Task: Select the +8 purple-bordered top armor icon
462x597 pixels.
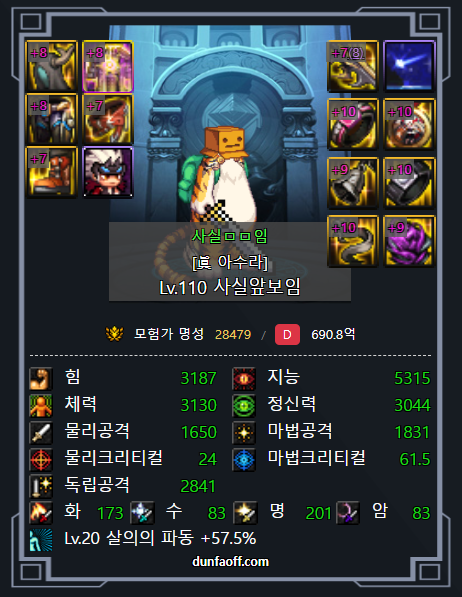Action: click(x=108, y=66)
